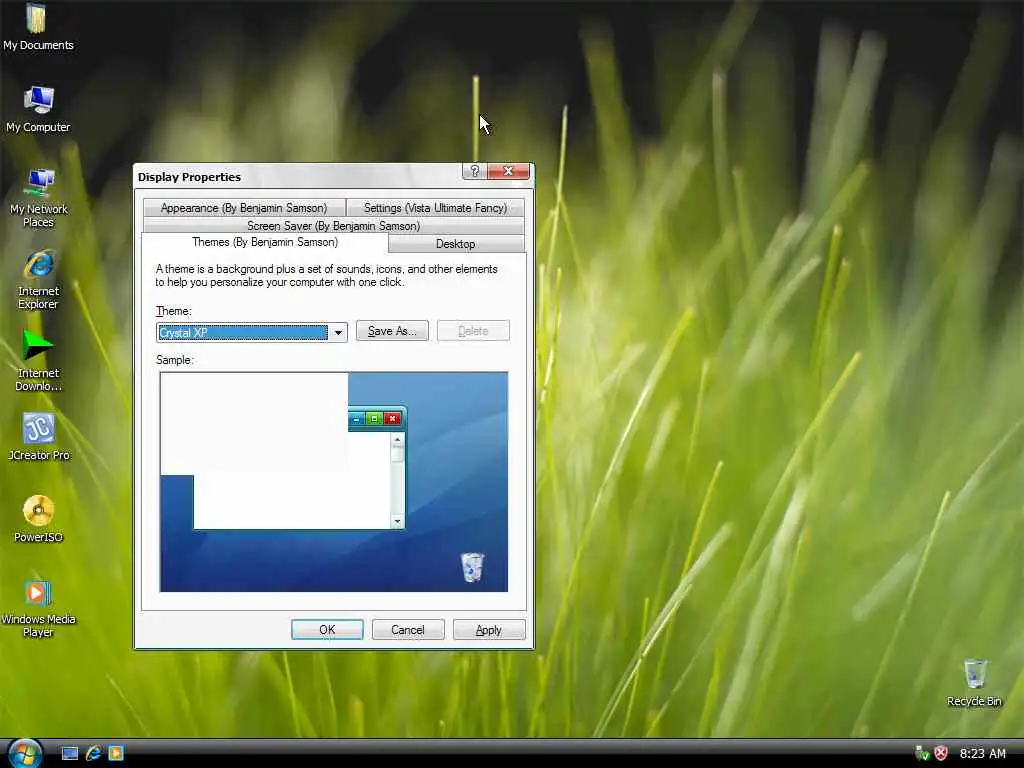Image resolution: width=1024 pixels, height=768 pixels.
Task: Click the Display Properties title bar
Action: (x=297, y=176)
